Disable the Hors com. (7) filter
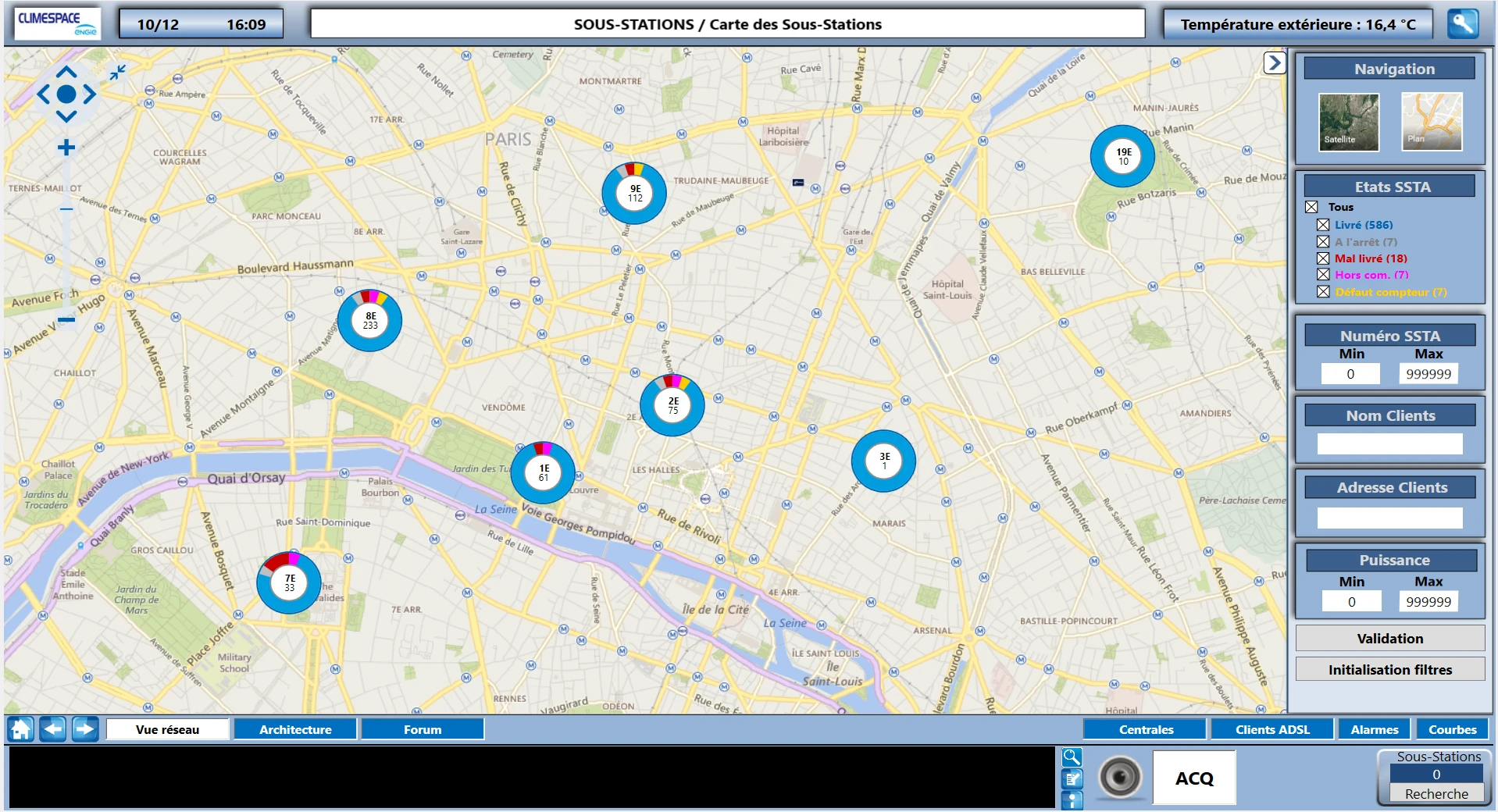 point(1322,275)
